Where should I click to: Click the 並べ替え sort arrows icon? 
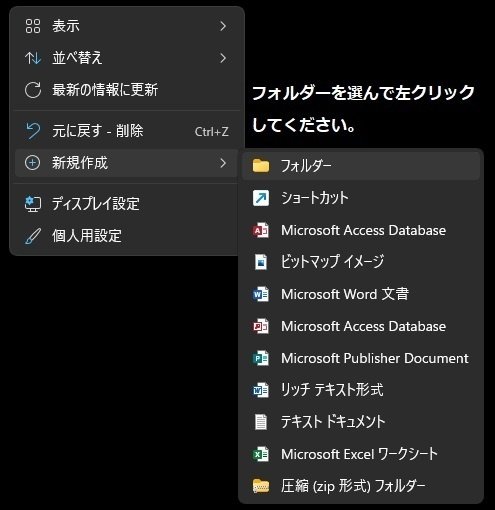tap(33, 58)
